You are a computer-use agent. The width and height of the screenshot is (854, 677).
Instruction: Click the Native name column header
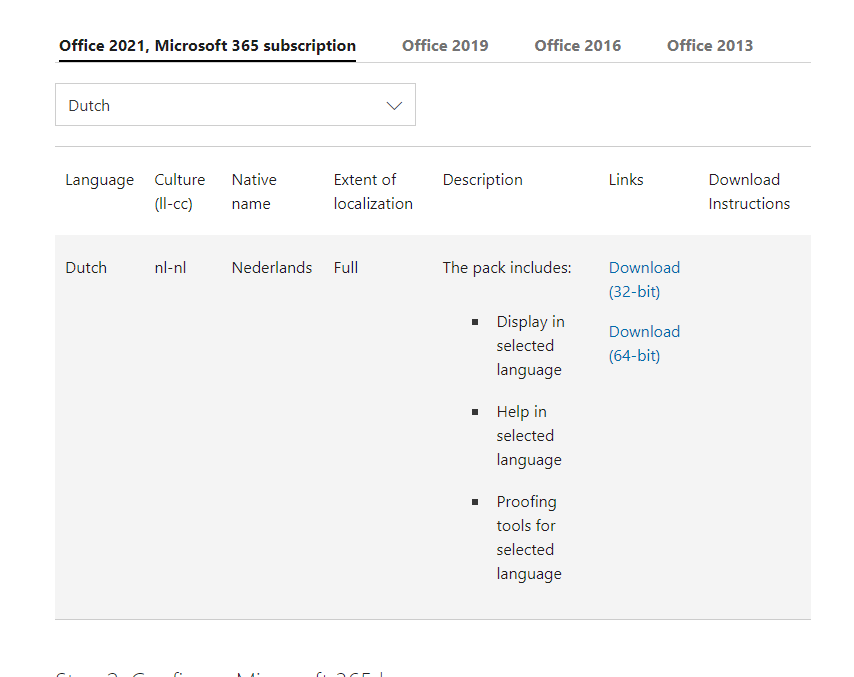point(254,191)
